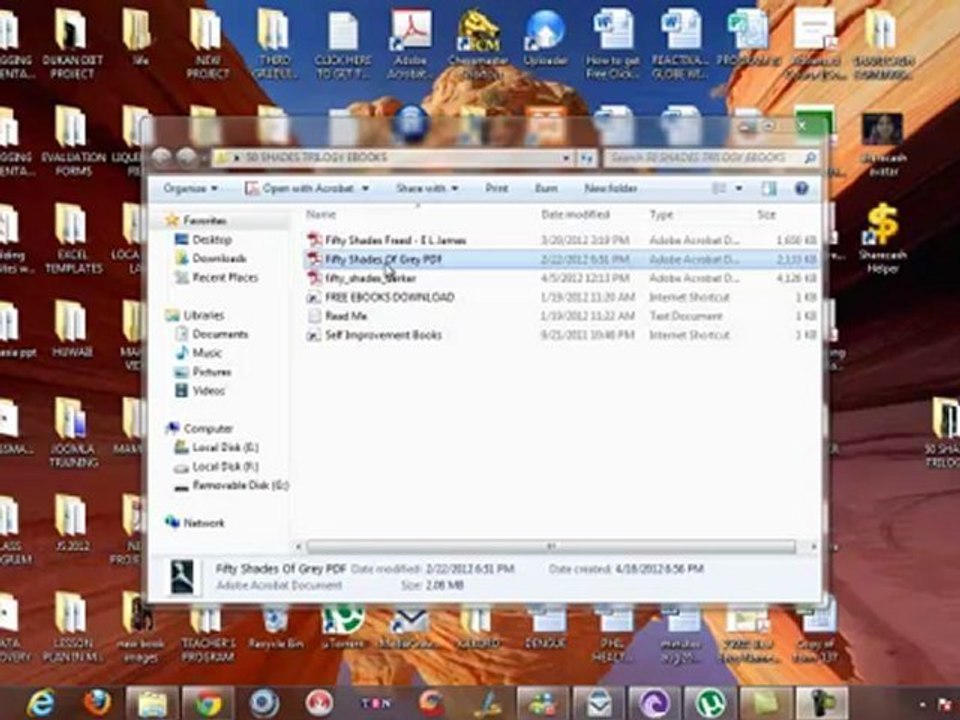Click the 50 SHADES TRILOGY EBOOKS address bar
This screenshot has height=720, width=960.
(392, 158)
